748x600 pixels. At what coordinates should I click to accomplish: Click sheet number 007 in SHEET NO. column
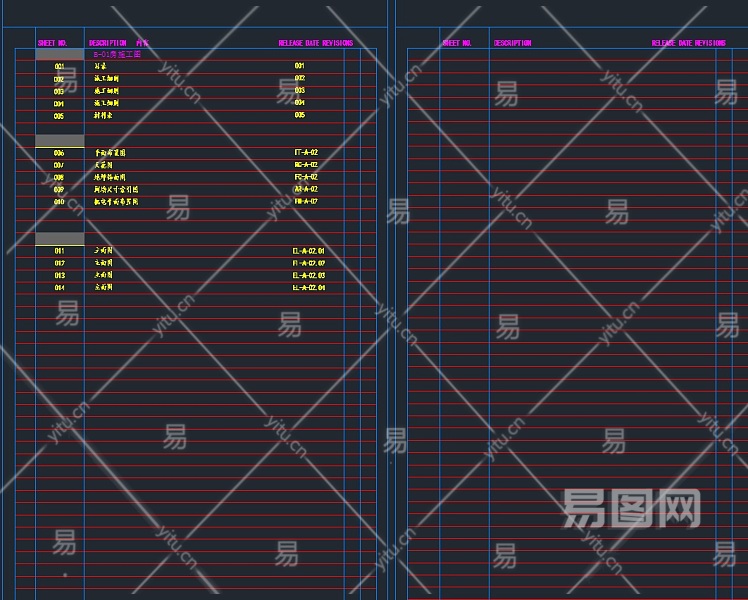point(59,166)
